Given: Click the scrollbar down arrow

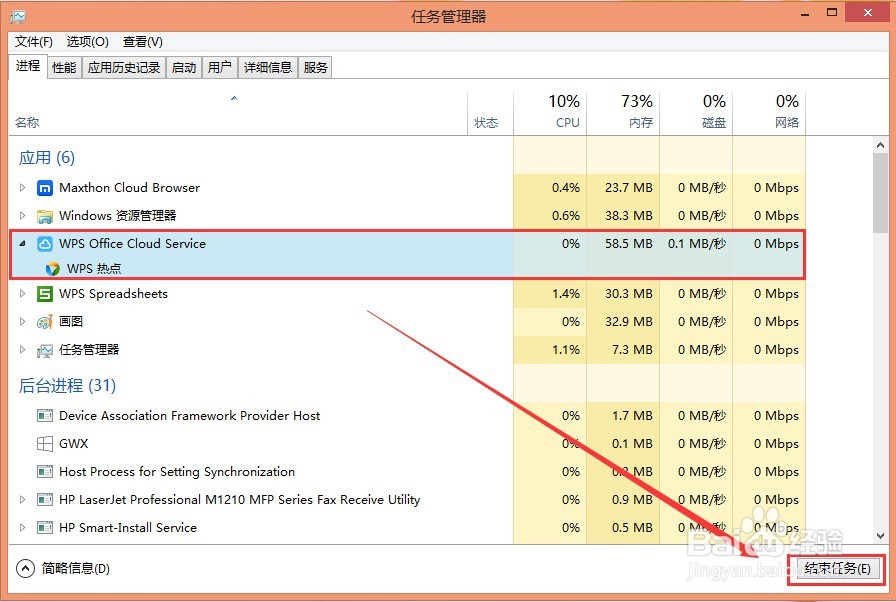Looking at the screenshot, I should click(x=880, y=536).
